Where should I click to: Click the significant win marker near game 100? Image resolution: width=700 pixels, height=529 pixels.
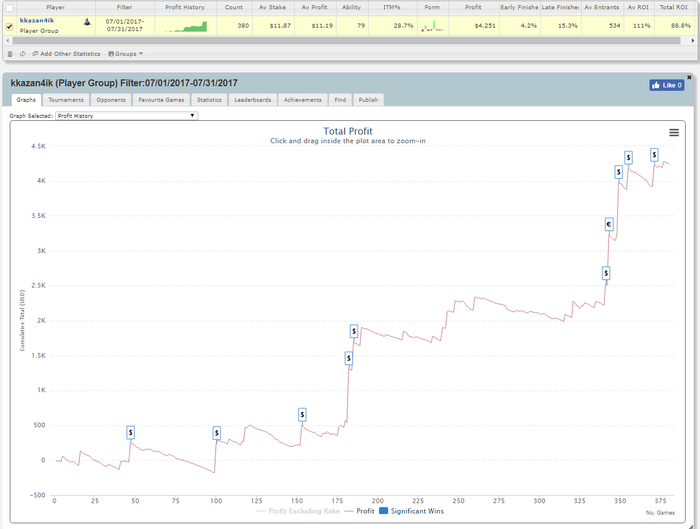click(217, 433)
